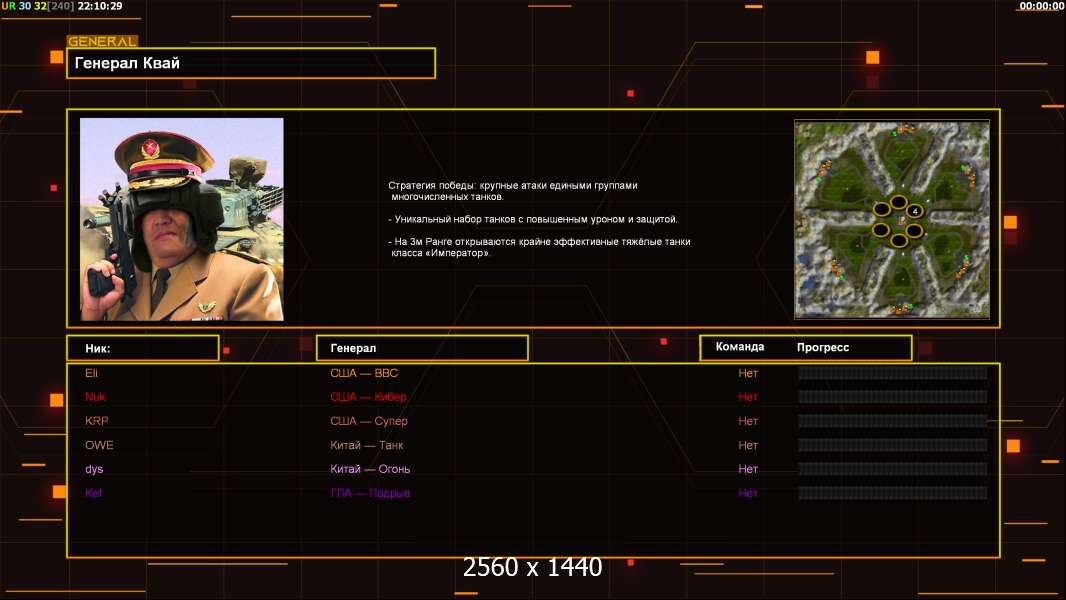Click General Kwai's portrait image
Image resolution: width=1066 pixels, height=600 pixels.
pyautogui.click(x=182, y=219)
